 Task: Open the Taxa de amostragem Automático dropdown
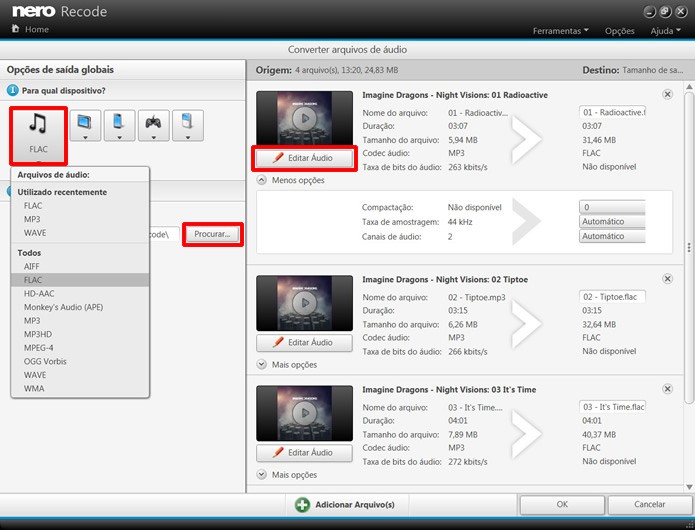[x=612, y=222]
